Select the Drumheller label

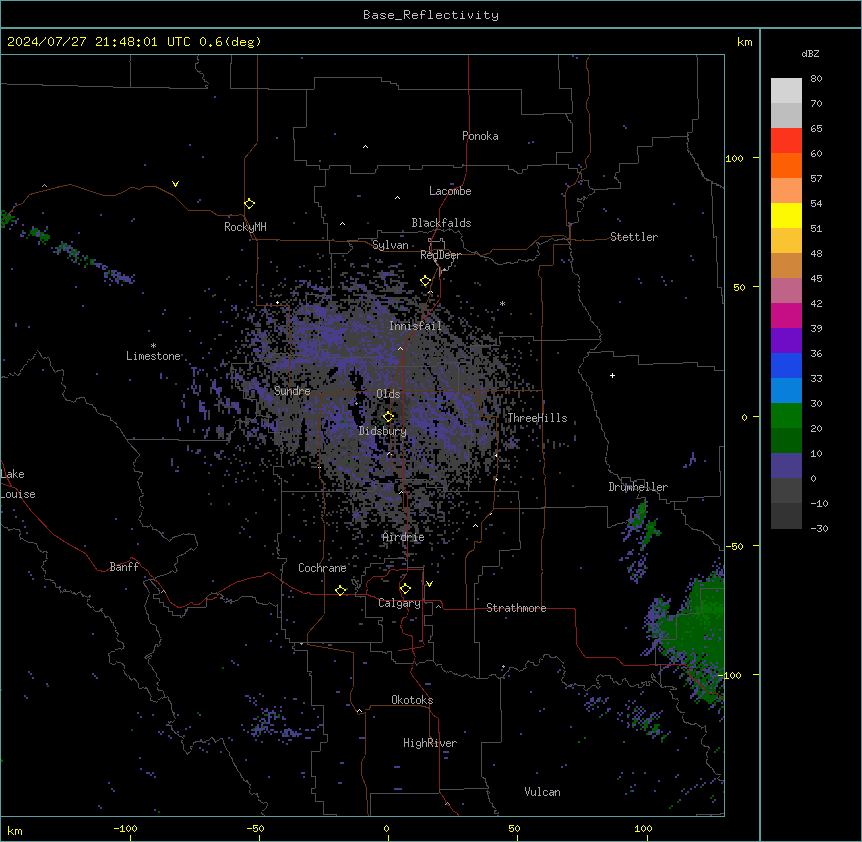(638, 487)
